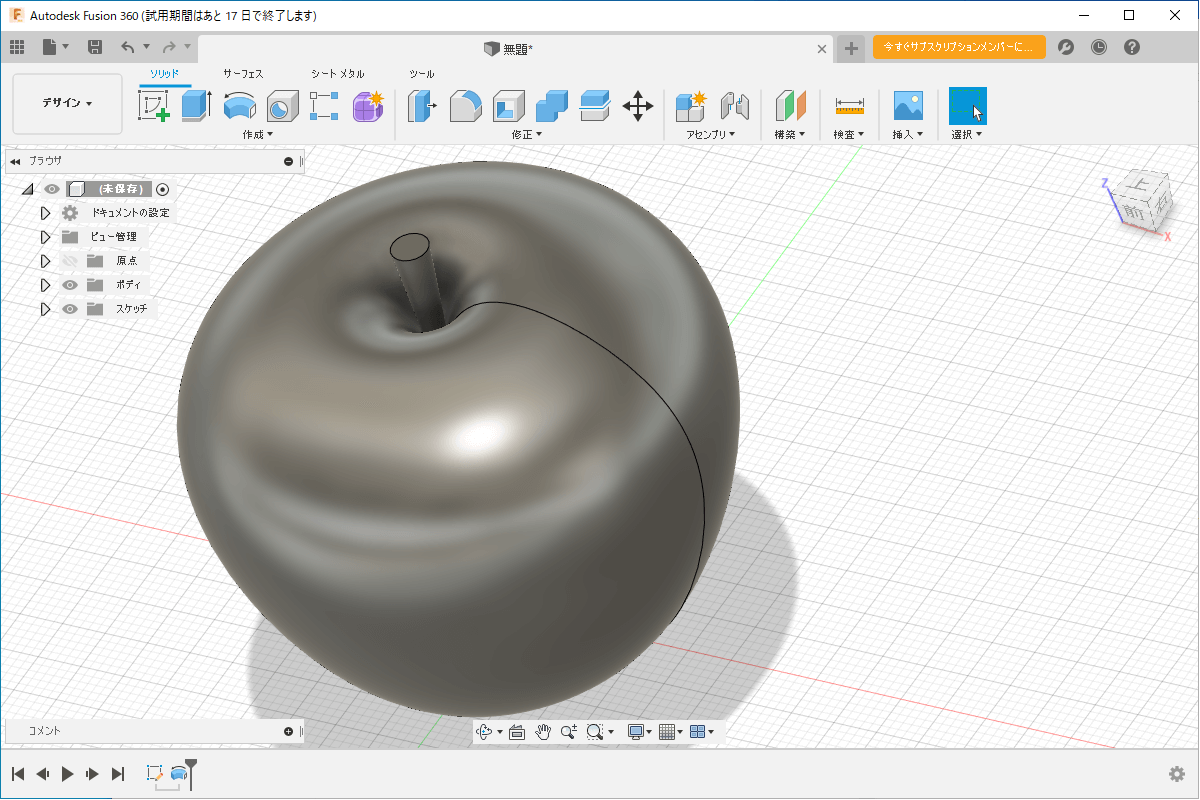Select the Joint tool
Screen dimensions: 1200x800
(735, 105)
